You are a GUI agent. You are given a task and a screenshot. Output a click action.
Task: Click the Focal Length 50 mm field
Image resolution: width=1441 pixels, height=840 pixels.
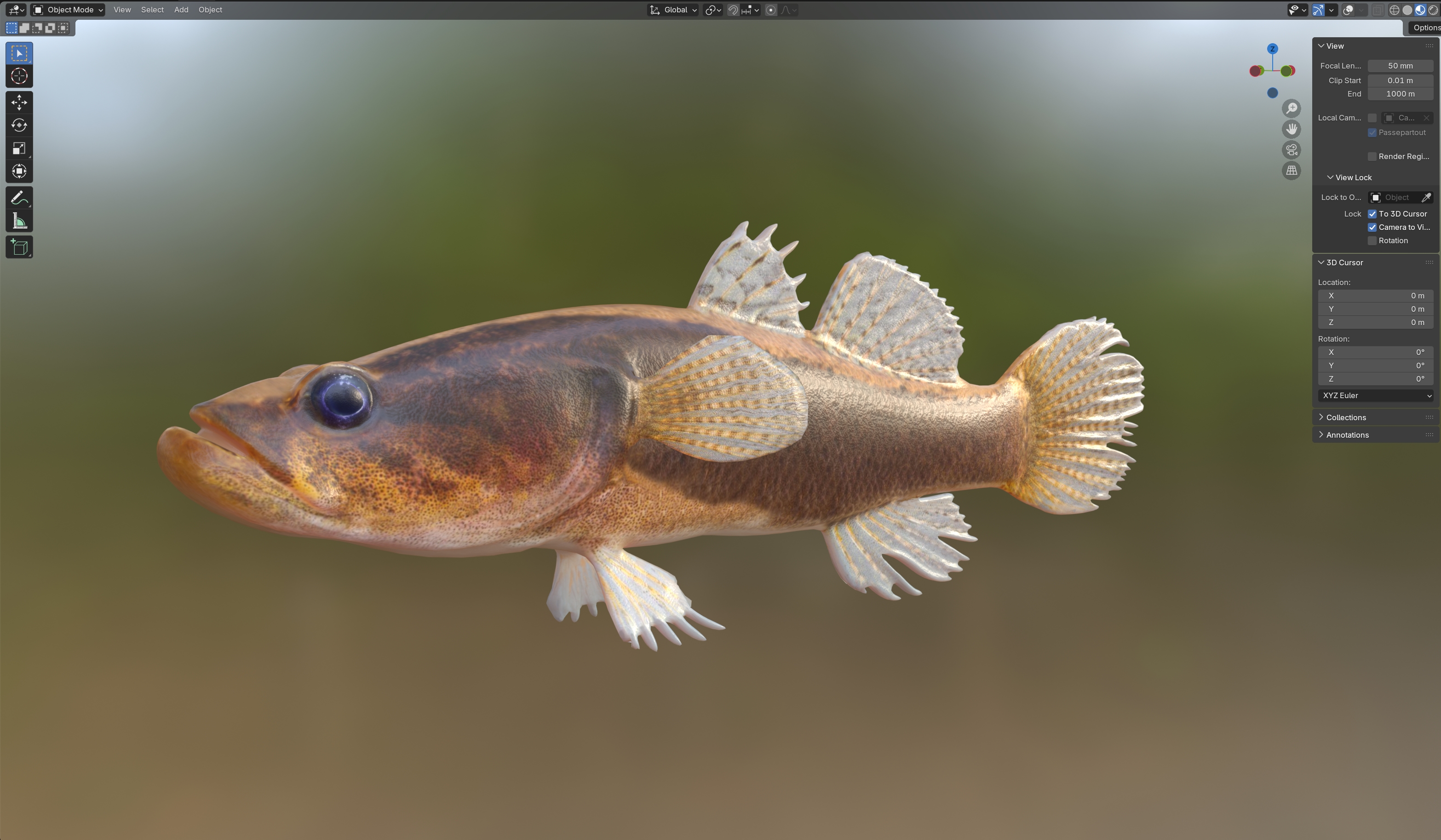coord(1400,66)
